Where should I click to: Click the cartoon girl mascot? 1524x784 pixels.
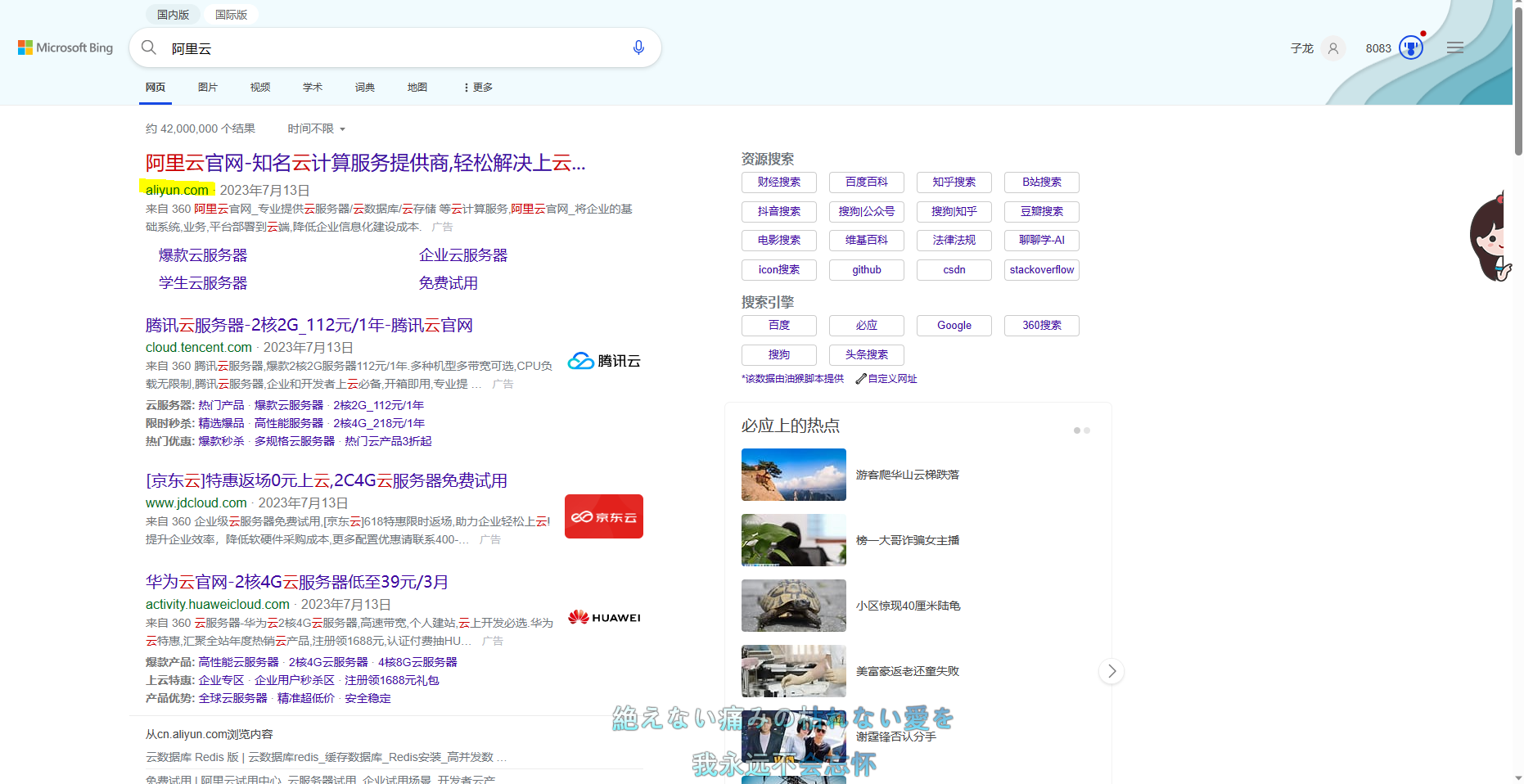(1491, 237)
